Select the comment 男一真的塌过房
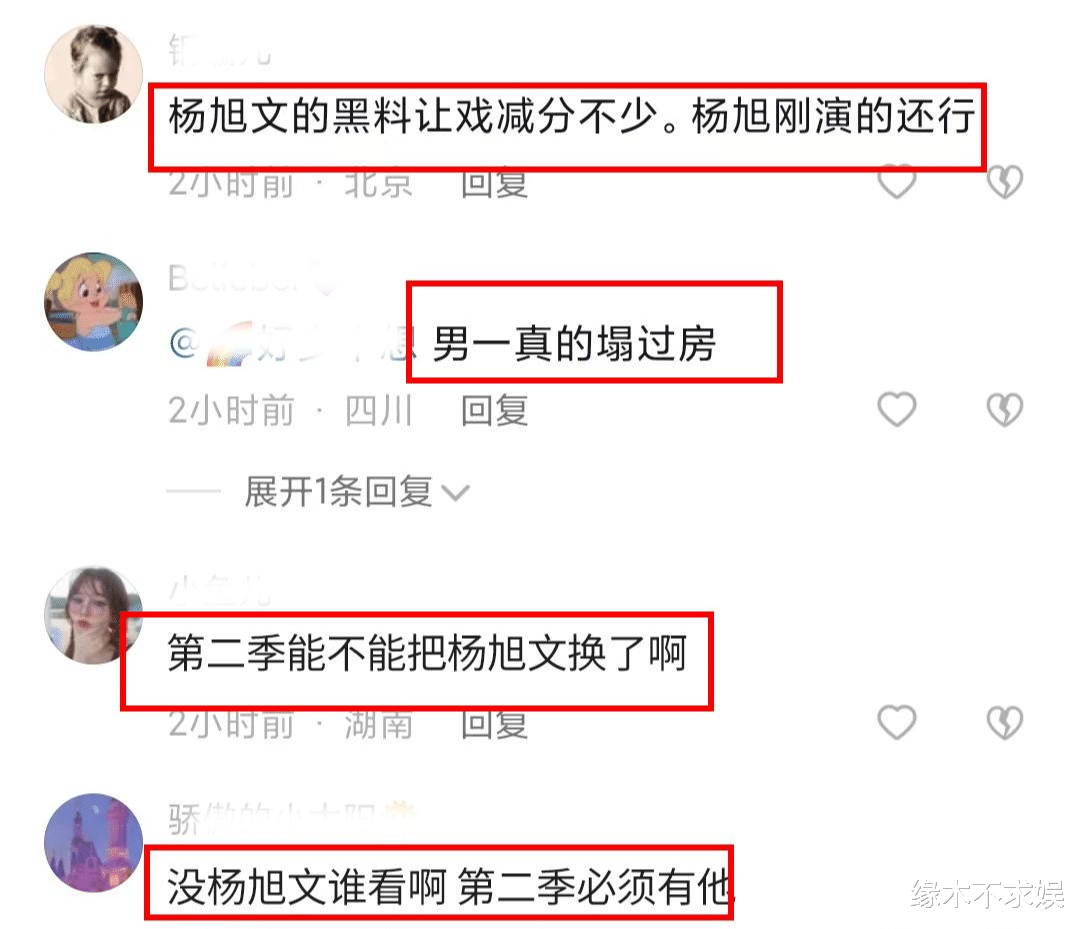The image size is (1080, 929). pos(574,343)
